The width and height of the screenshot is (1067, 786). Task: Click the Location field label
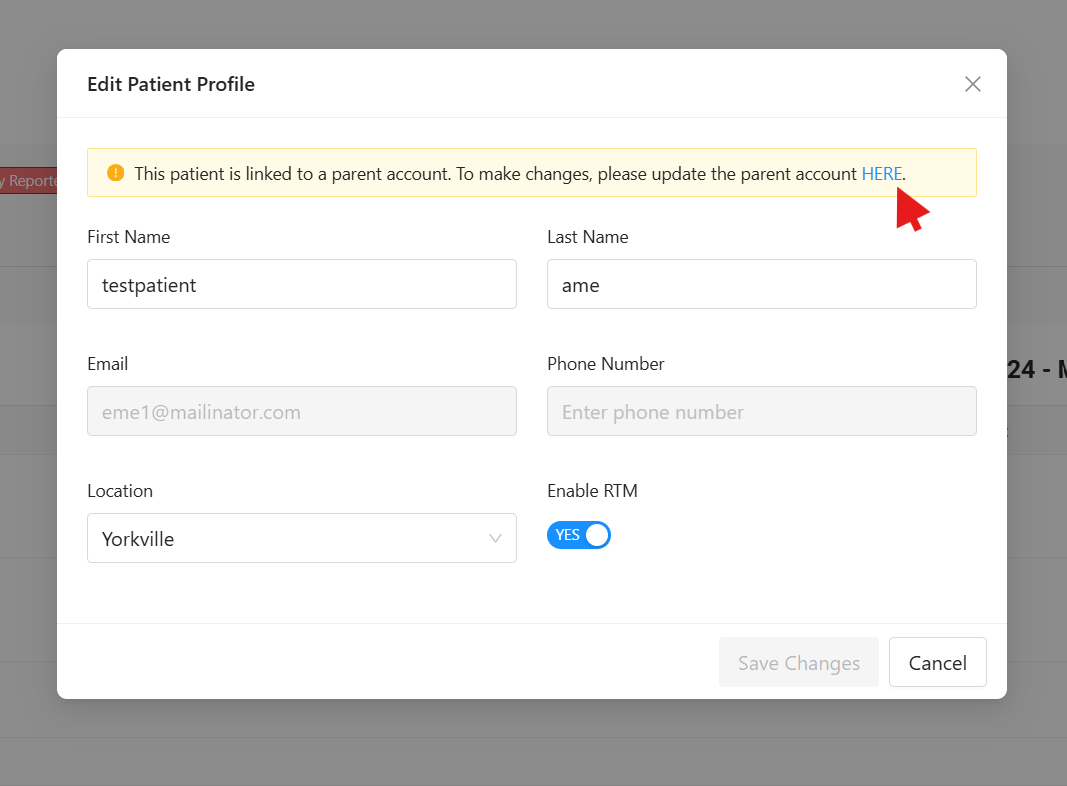pos(119,491)
